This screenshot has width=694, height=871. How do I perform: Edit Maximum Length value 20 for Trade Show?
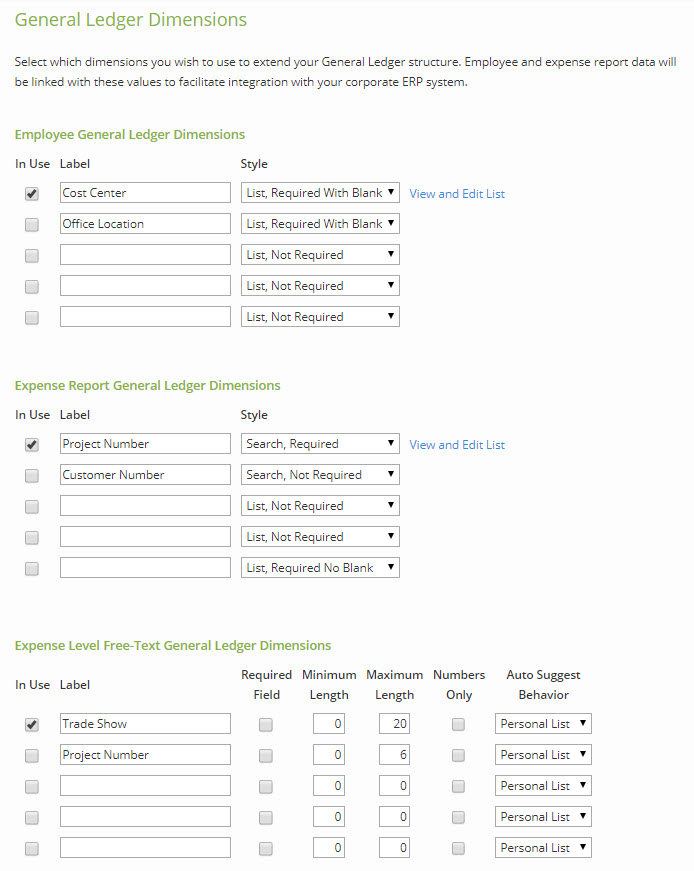click(x=395, y=724)
